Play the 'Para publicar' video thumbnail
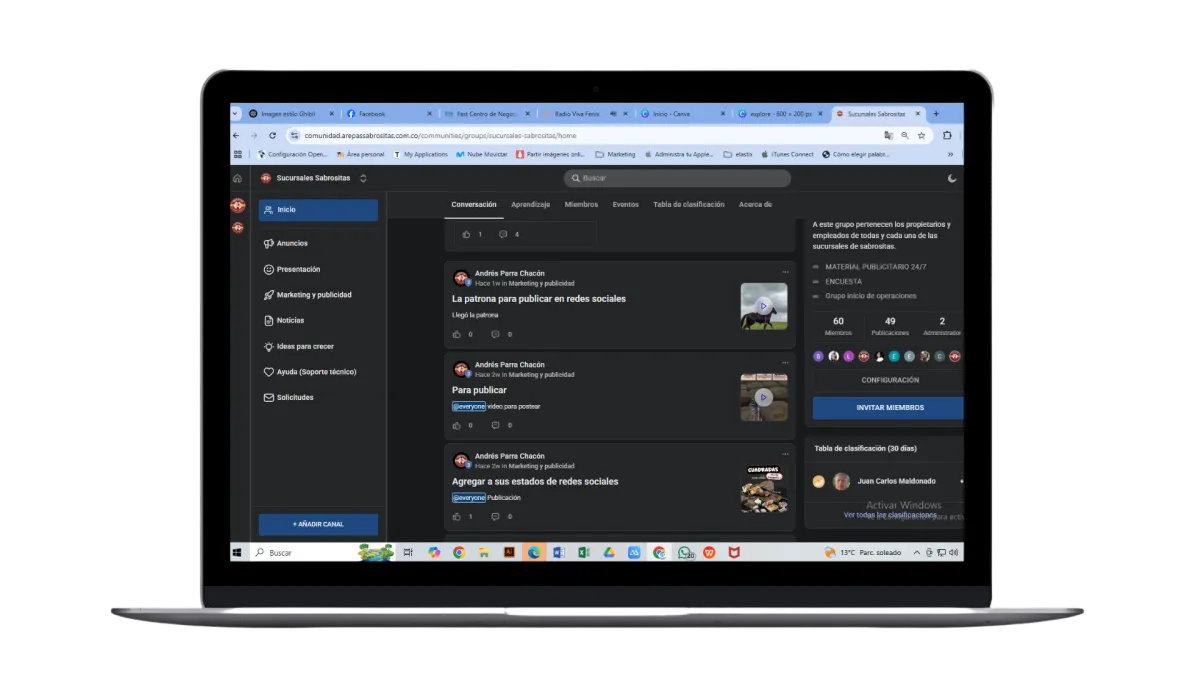This screenshot has height=675, width=1200. [764, 397]
